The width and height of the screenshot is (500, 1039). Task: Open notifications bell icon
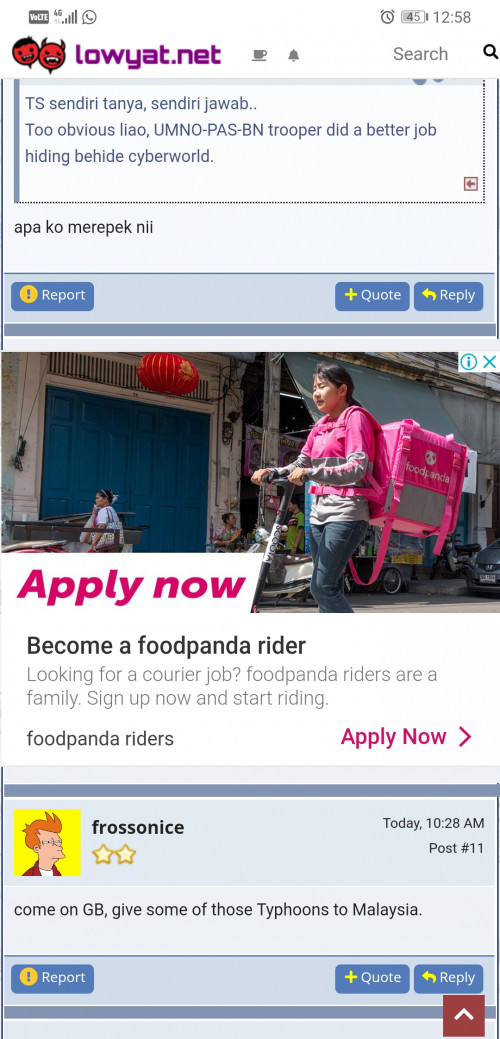293,55
